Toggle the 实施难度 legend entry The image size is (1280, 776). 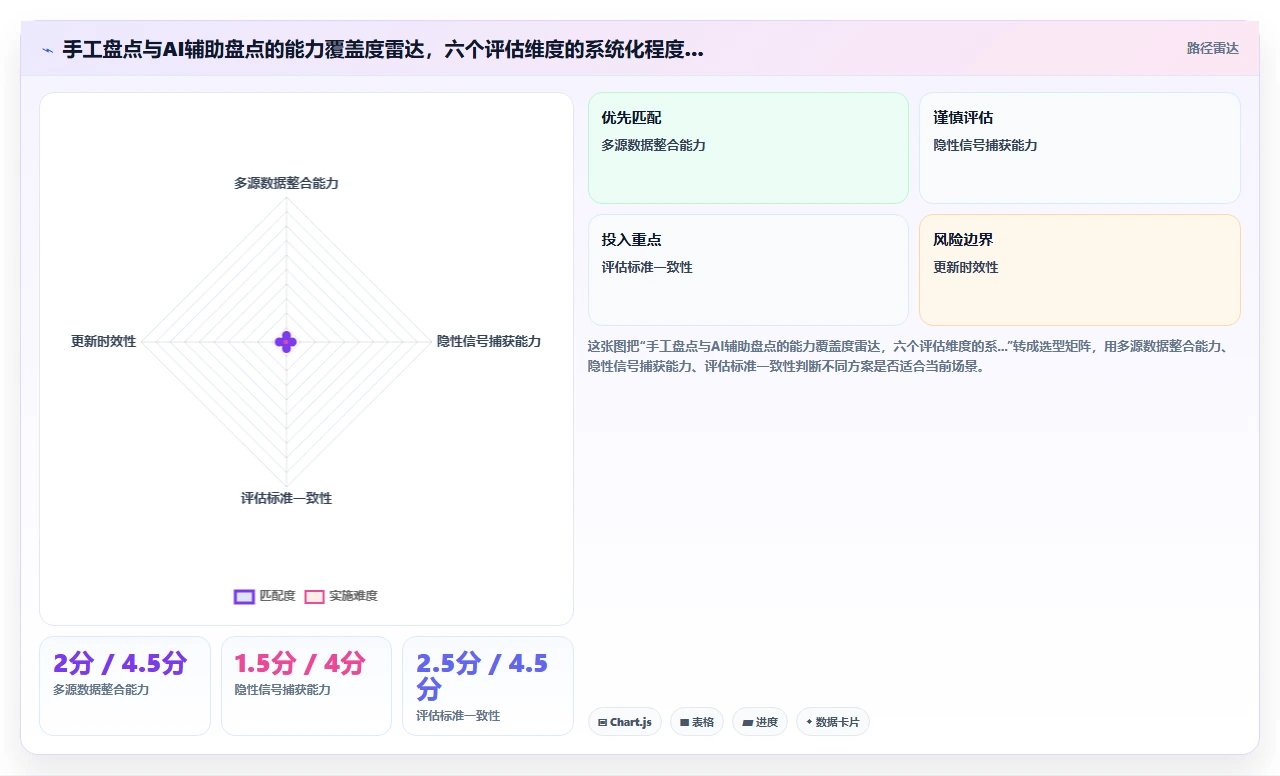point(341,596)
